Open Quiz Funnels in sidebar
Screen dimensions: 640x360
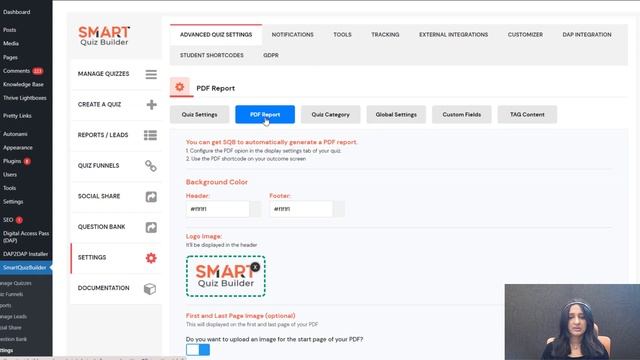[116, 166]
